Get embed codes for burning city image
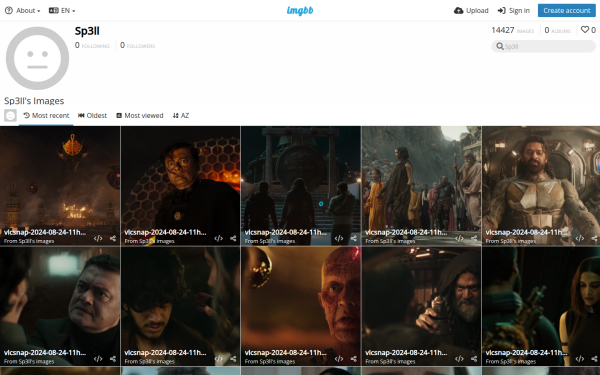The image size is (600, 375). pyautogui.click(x=98, y=238)
